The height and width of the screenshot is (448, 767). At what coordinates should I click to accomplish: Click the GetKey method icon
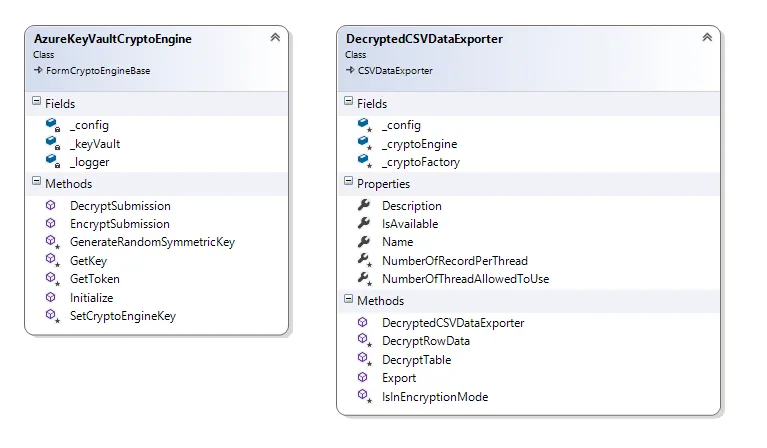coord(52,260)
